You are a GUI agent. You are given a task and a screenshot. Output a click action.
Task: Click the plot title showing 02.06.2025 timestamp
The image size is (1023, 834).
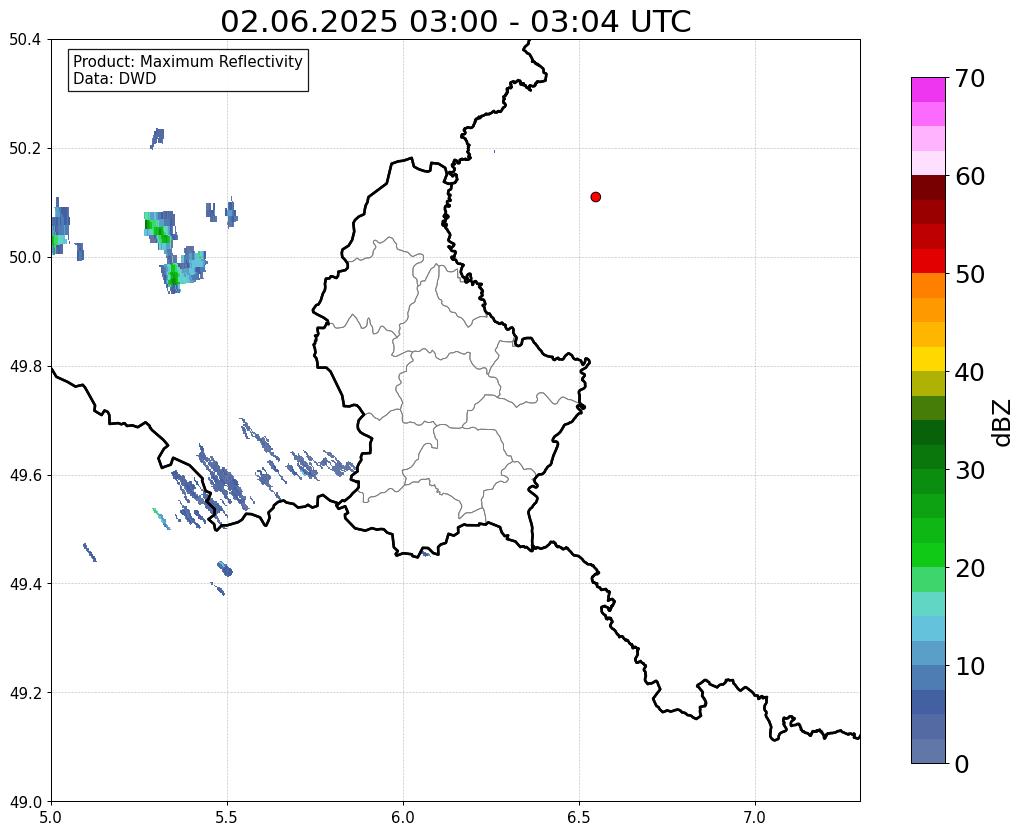coord(455,22)
